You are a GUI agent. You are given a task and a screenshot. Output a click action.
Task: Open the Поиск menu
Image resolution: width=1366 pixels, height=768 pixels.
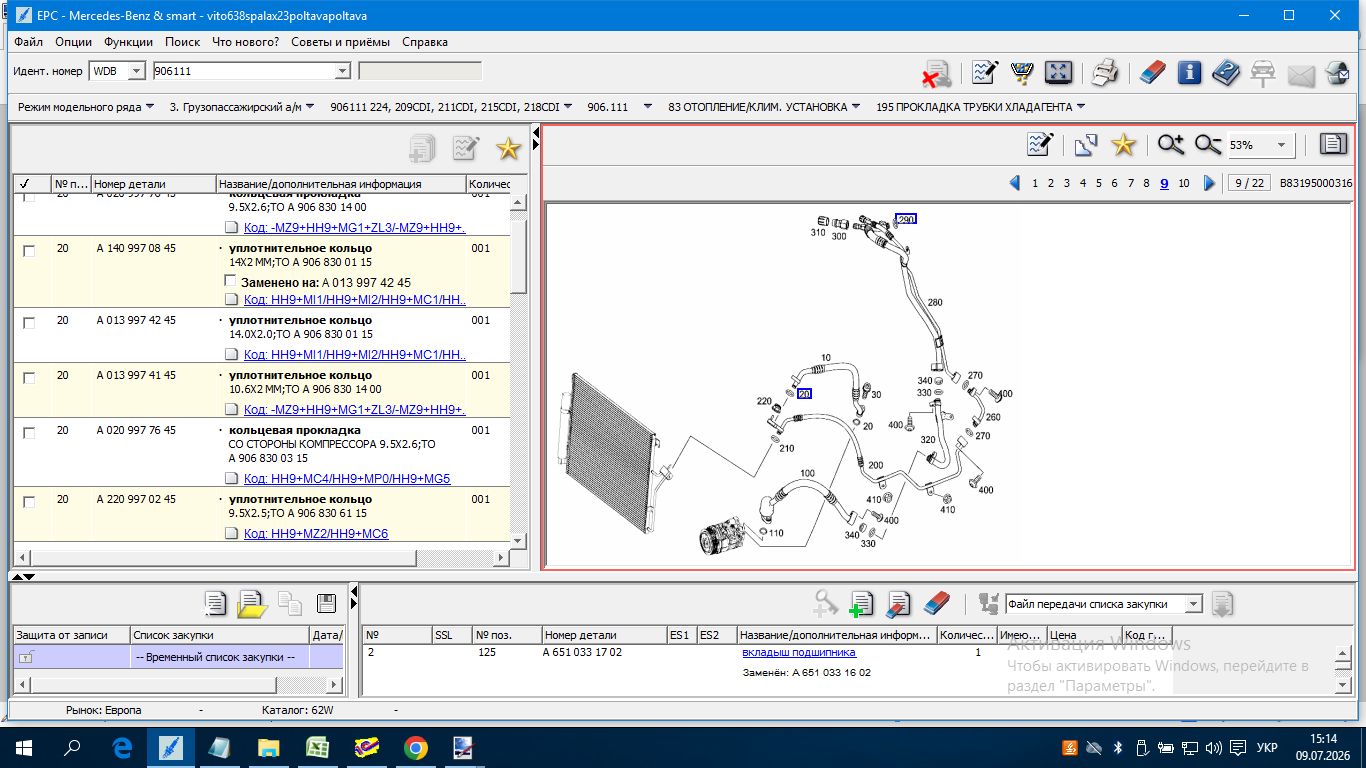183,42
